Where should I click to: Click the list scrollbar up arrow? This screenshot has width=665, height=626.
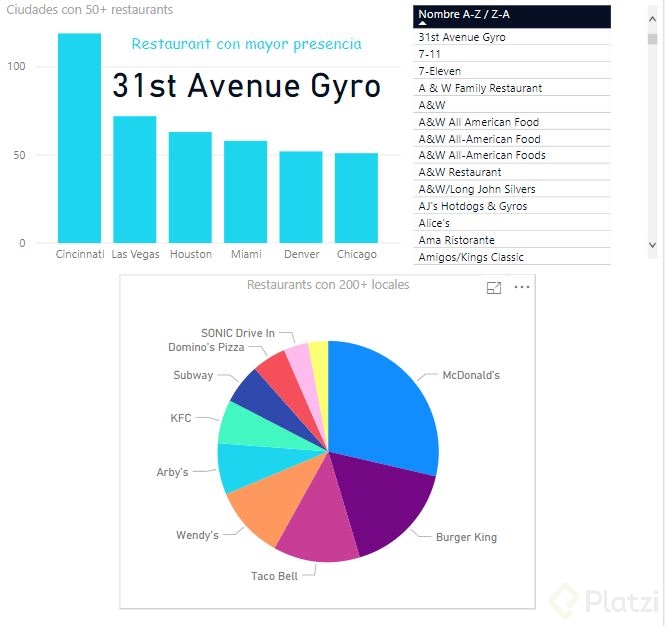[652, 19]
